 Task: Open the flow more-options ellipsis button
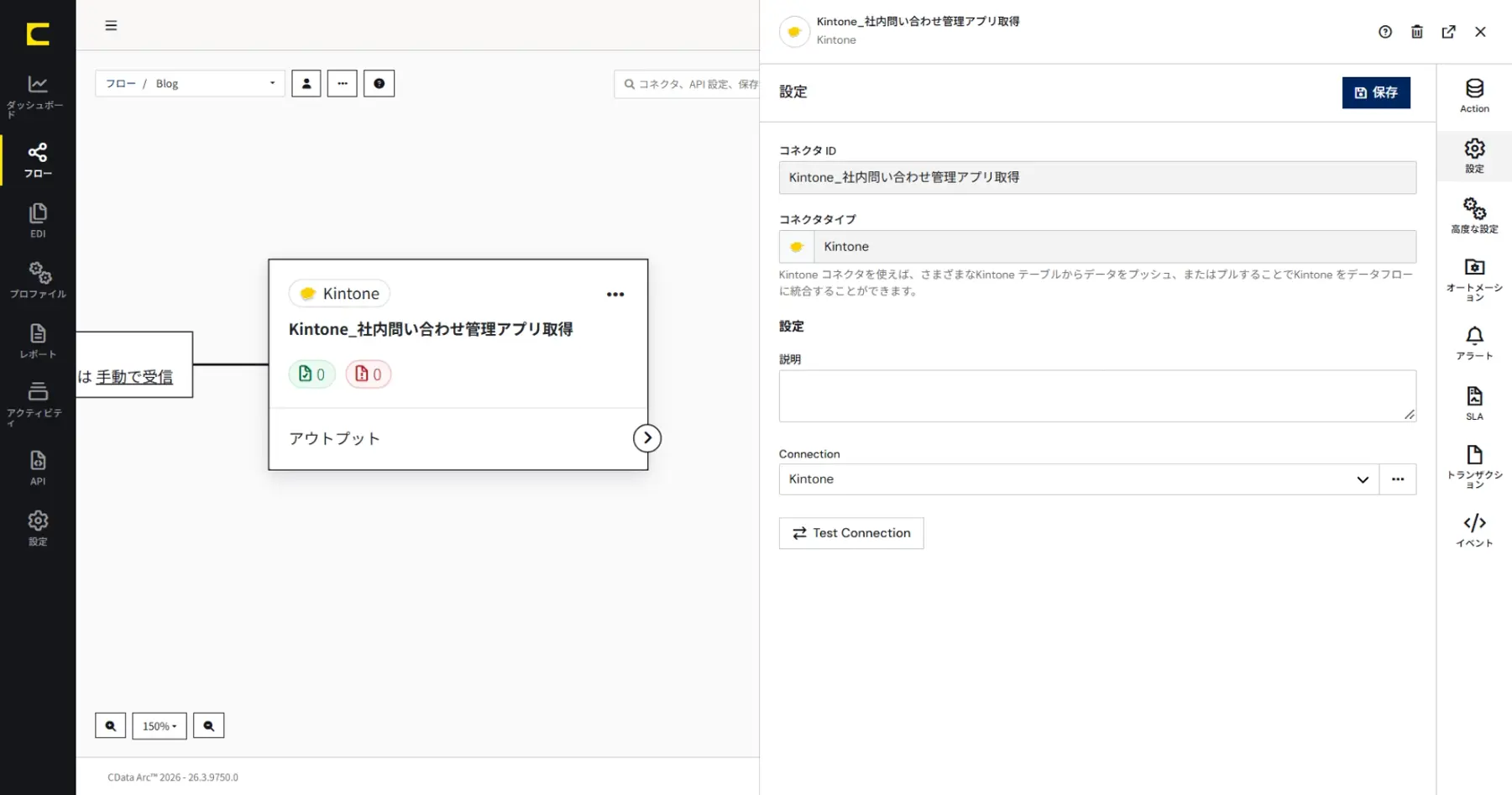click(343, 83)
